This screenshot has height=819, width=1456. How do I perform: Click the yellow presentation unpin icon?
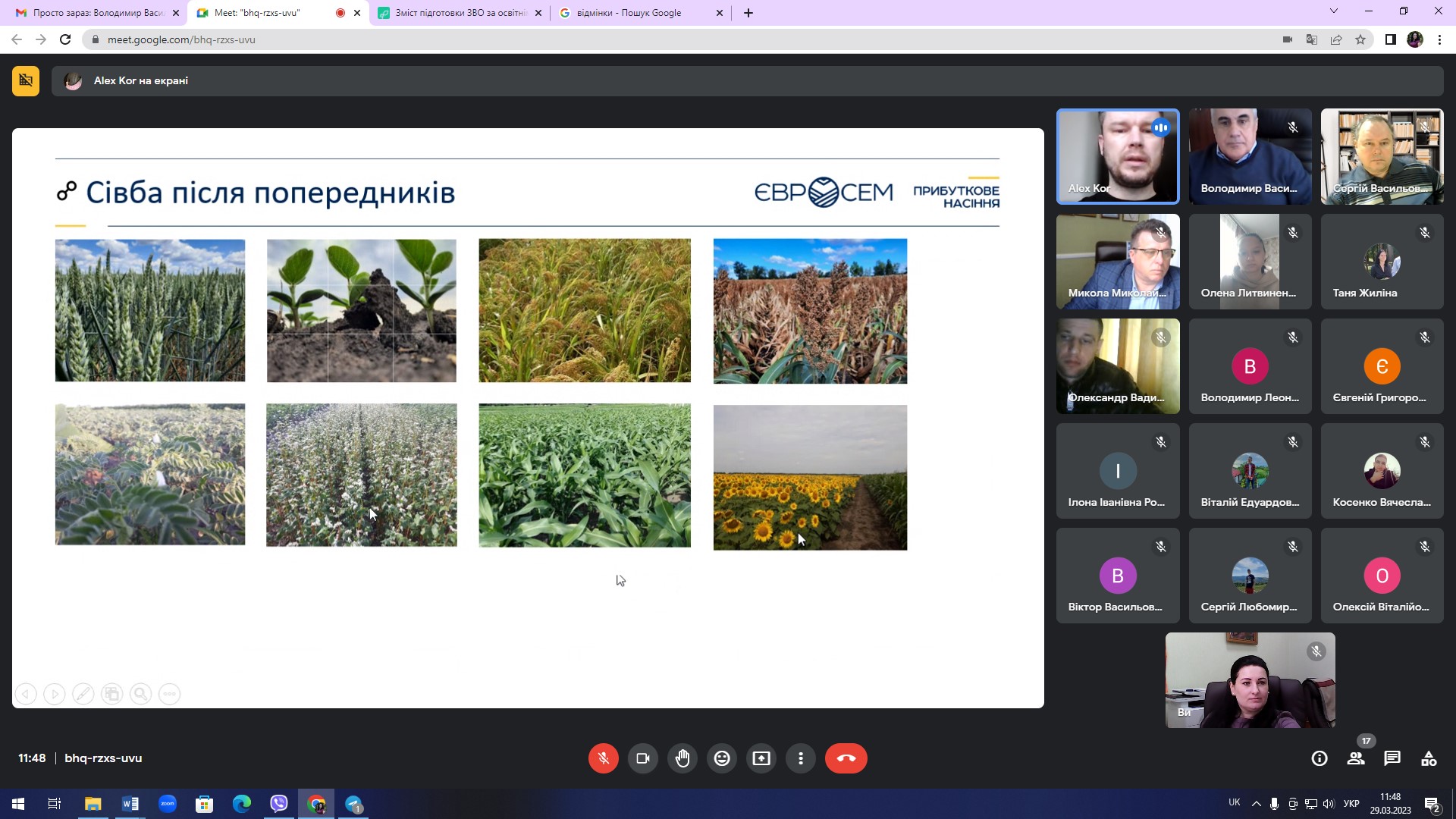[26, 80]
